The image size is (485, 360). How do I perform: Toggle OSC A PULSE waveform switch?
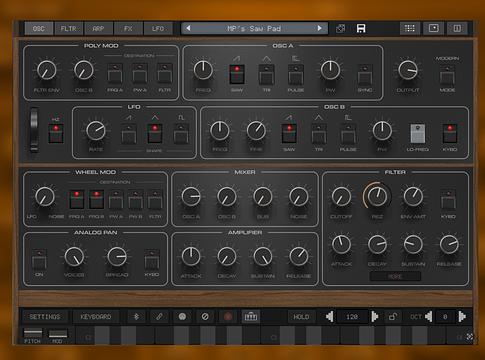(296, 74)
